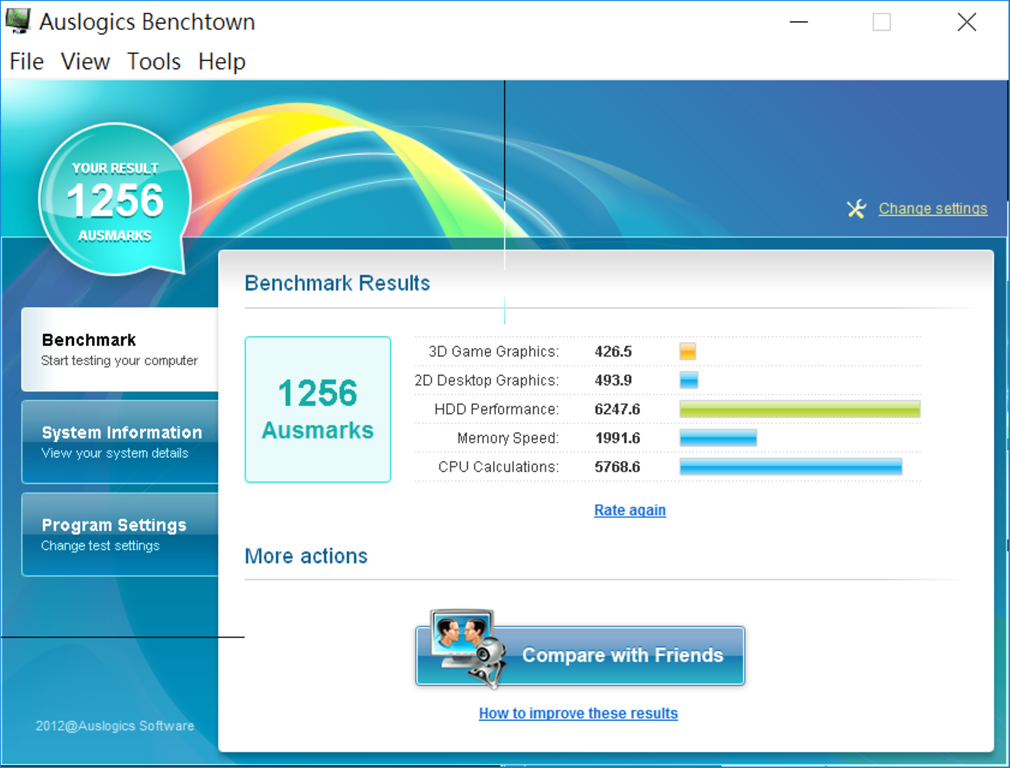This screenshot has height=768, width=1010.
Task: Click the CPU Calculations label
Action: pos(499,466)
